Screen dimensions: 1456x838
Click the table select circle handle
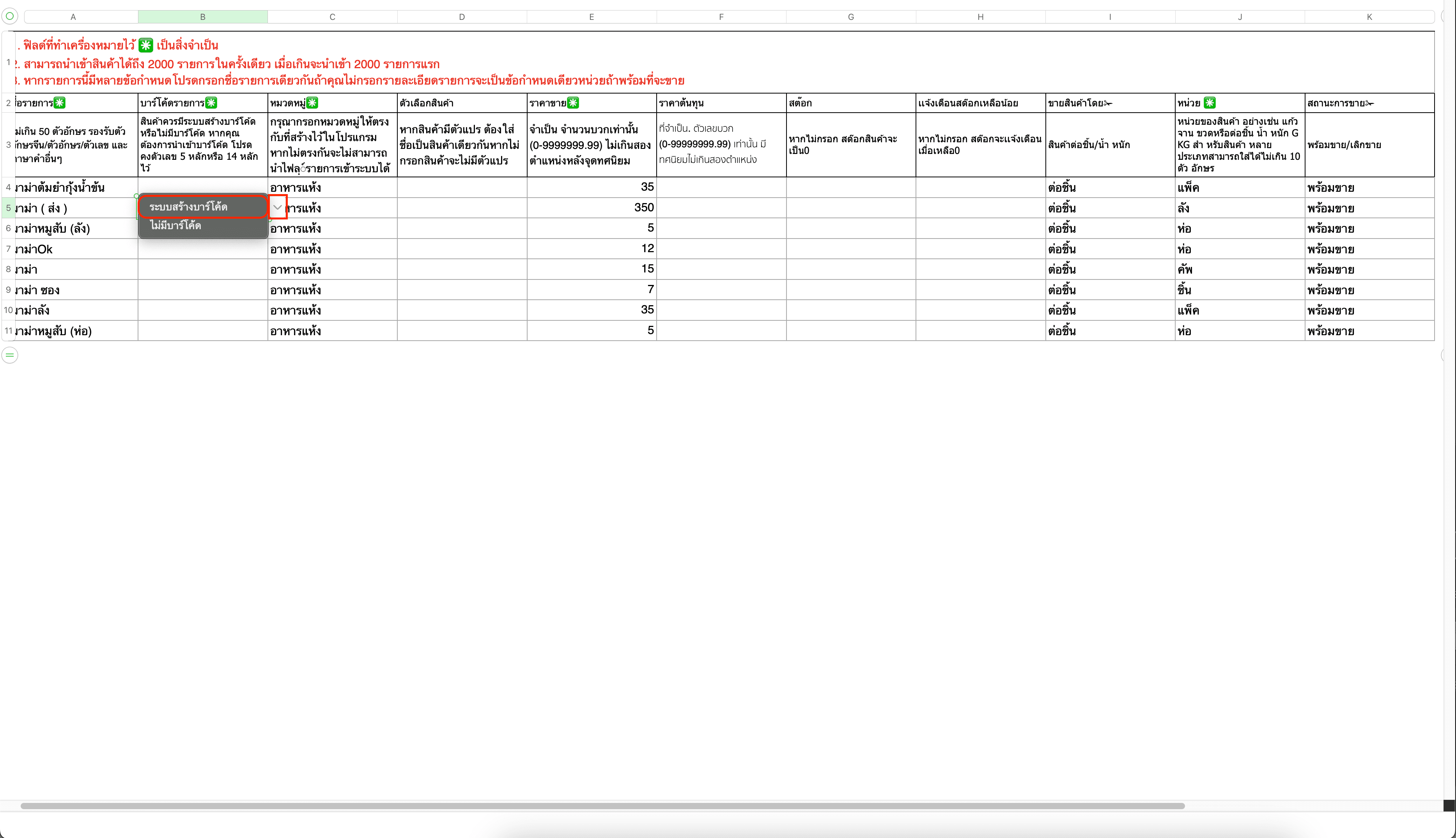(x=10, y=16)
